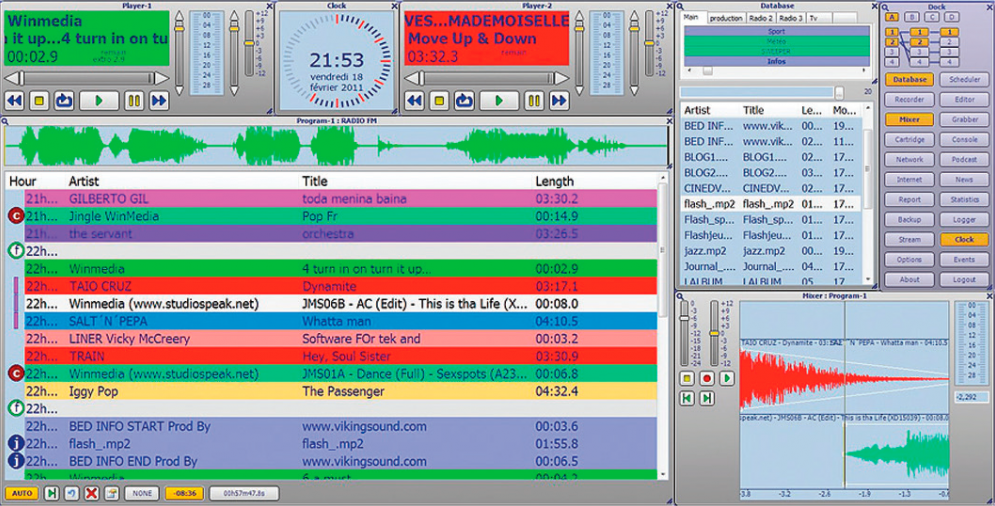Image resolution: width=995 pixels, height=506 pixels.
Task: Select the jazz.mp2 entry in Database list
Action: [x=771, y=251]
